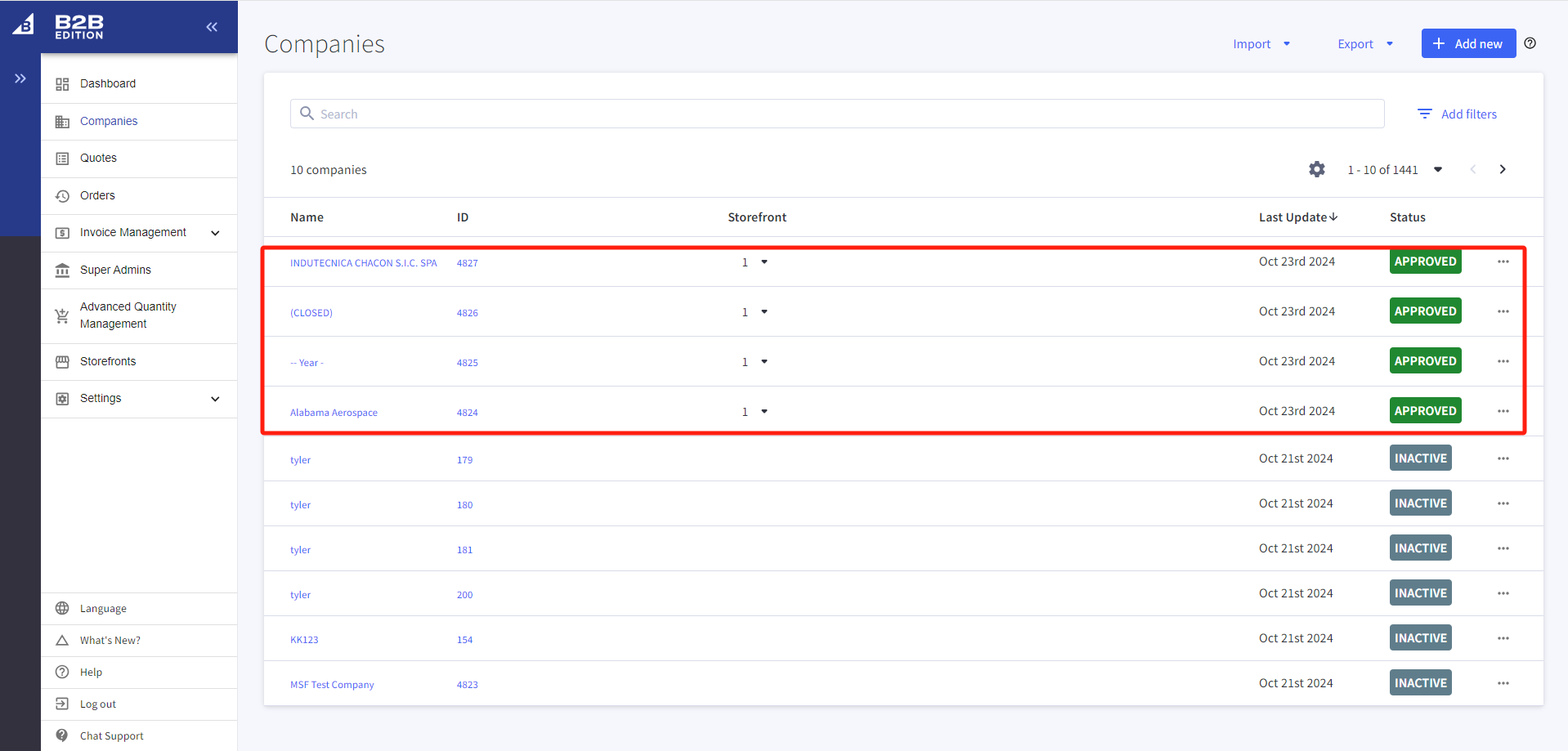
Task: Click the Quotes list icon
Action: click(x=62, y=159)
